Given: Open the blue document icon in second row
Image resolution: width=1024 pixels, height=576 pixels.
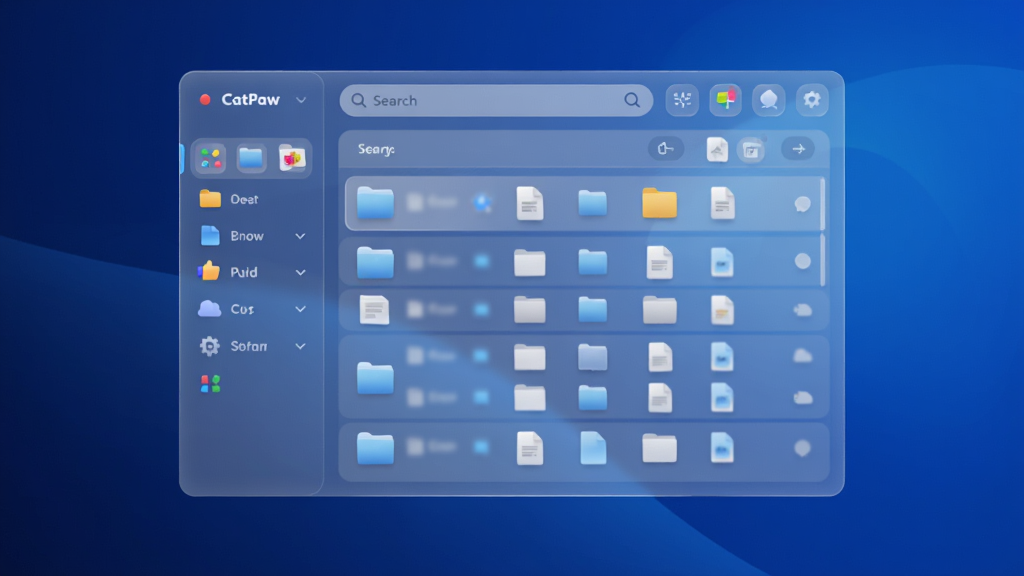Looking at the screenshot, I should (722, 263).
